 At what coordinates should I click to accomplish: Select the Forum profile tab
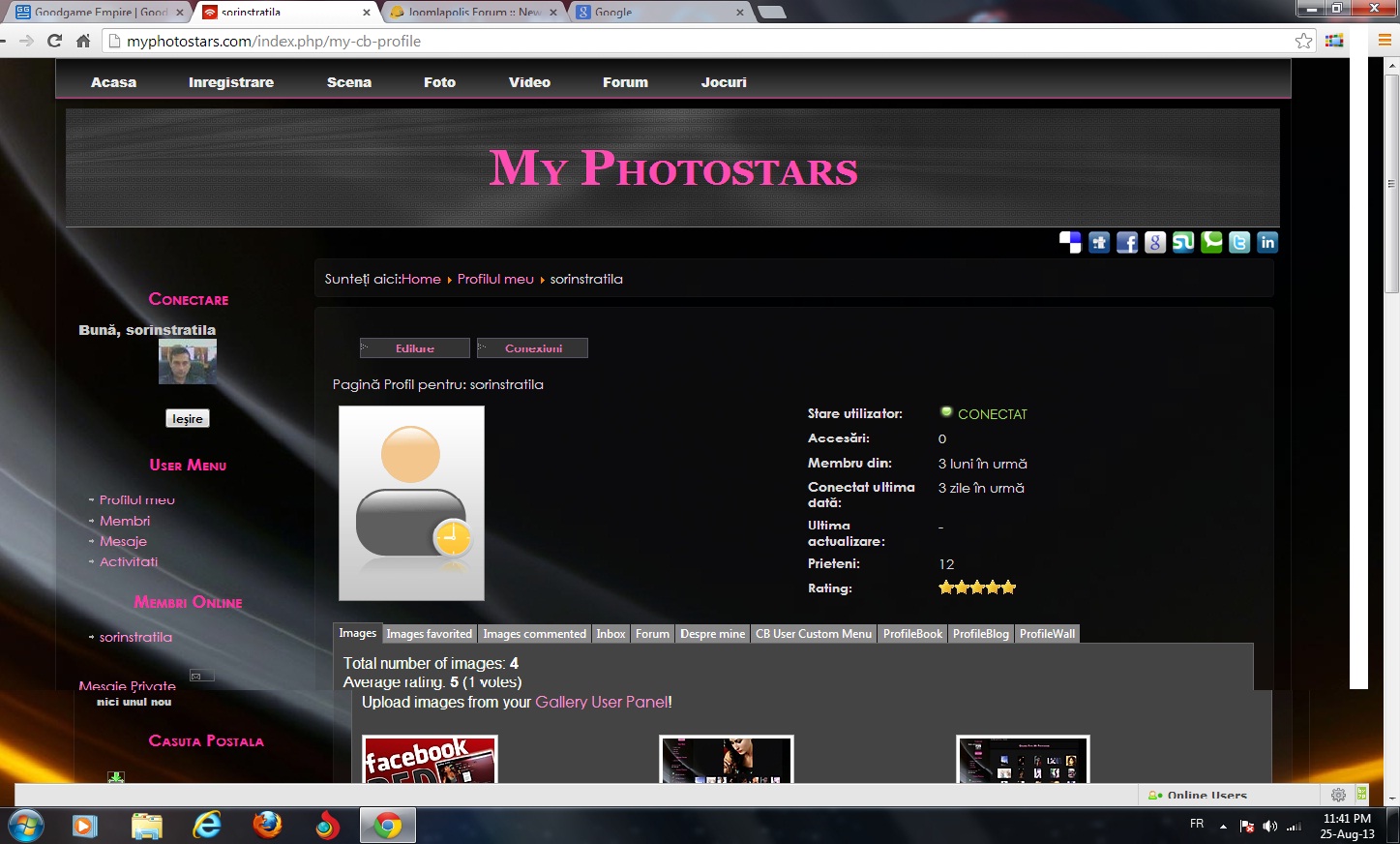click(x=652, y=634)
